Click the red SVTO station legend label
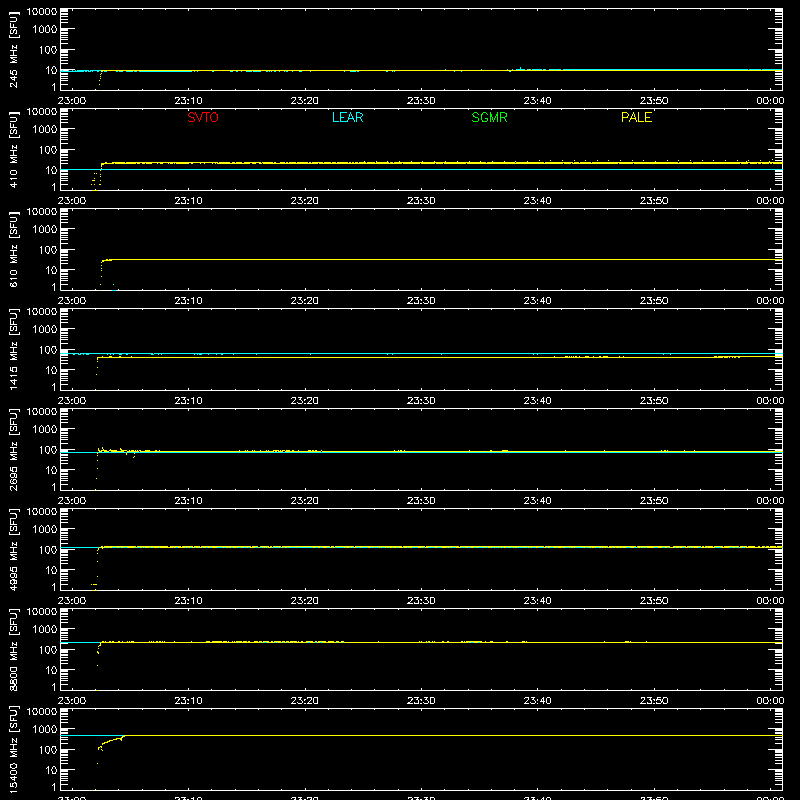This screenshot has height=800, width=800. pos(203,117)
